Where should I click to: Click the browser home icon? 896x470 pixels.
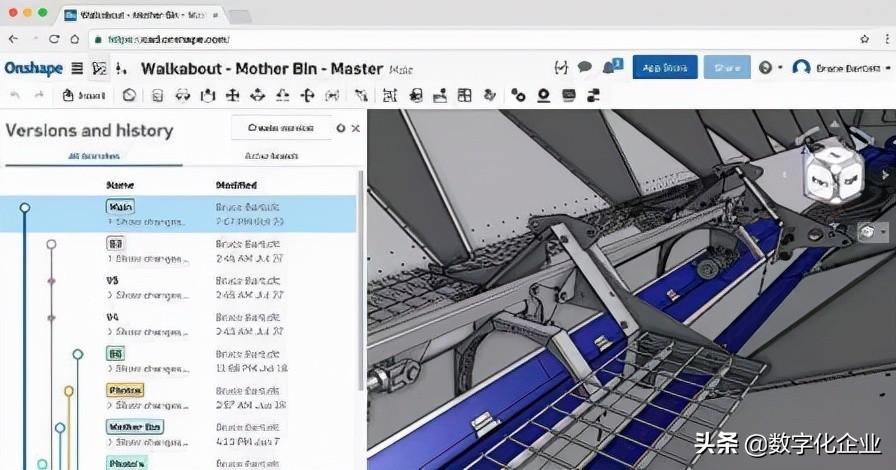click(x=75, y=39)
